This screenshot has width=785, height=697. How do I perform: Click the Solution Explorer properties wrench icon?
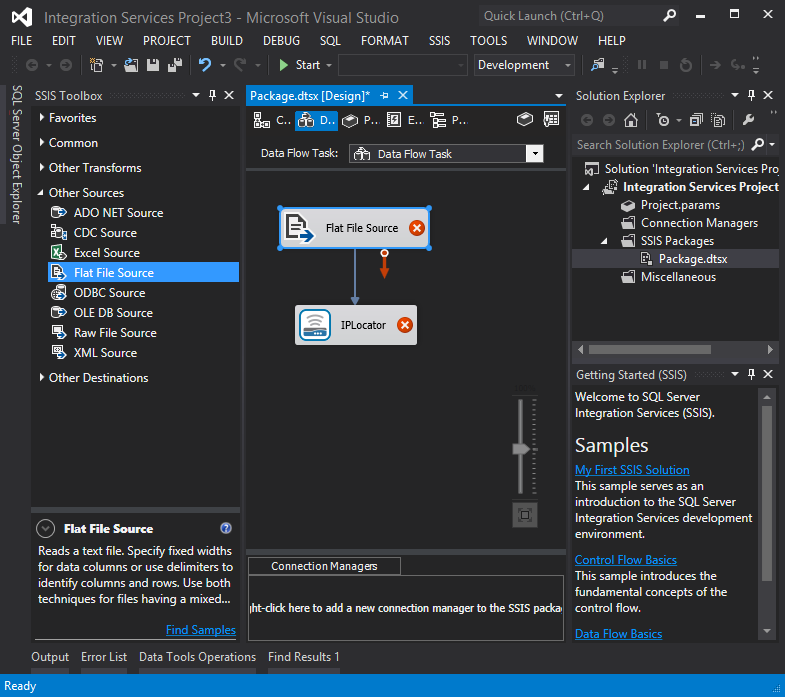point(747,120)
